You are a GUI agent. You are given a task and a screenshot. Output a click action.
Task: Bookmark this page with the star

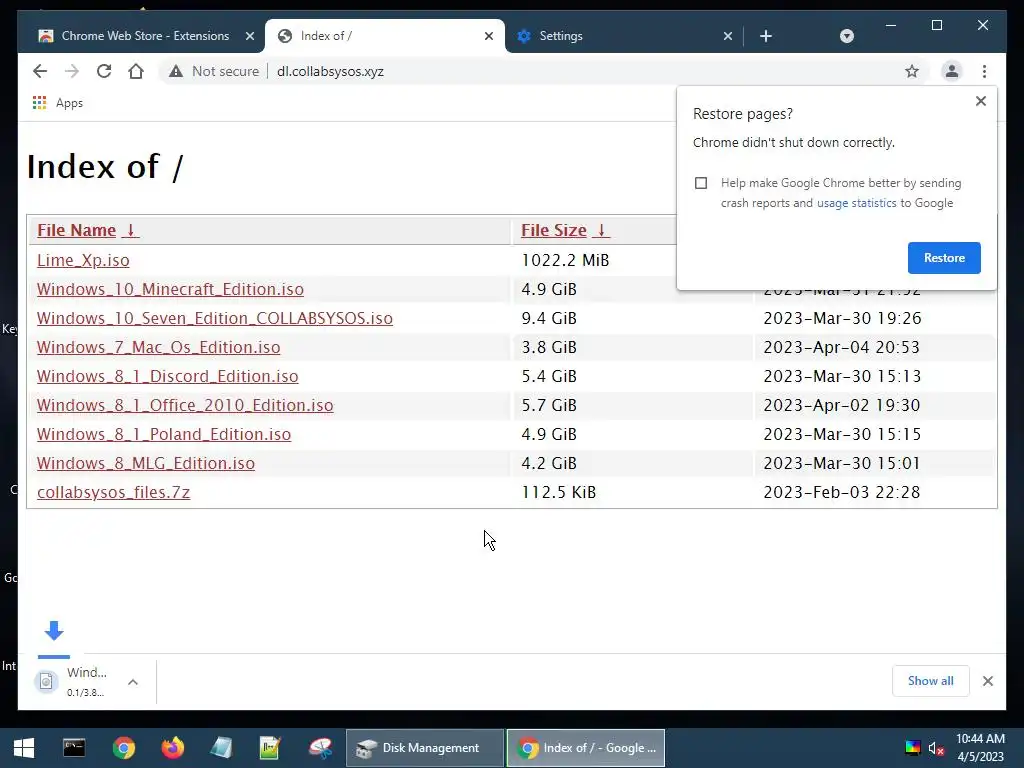912,71
